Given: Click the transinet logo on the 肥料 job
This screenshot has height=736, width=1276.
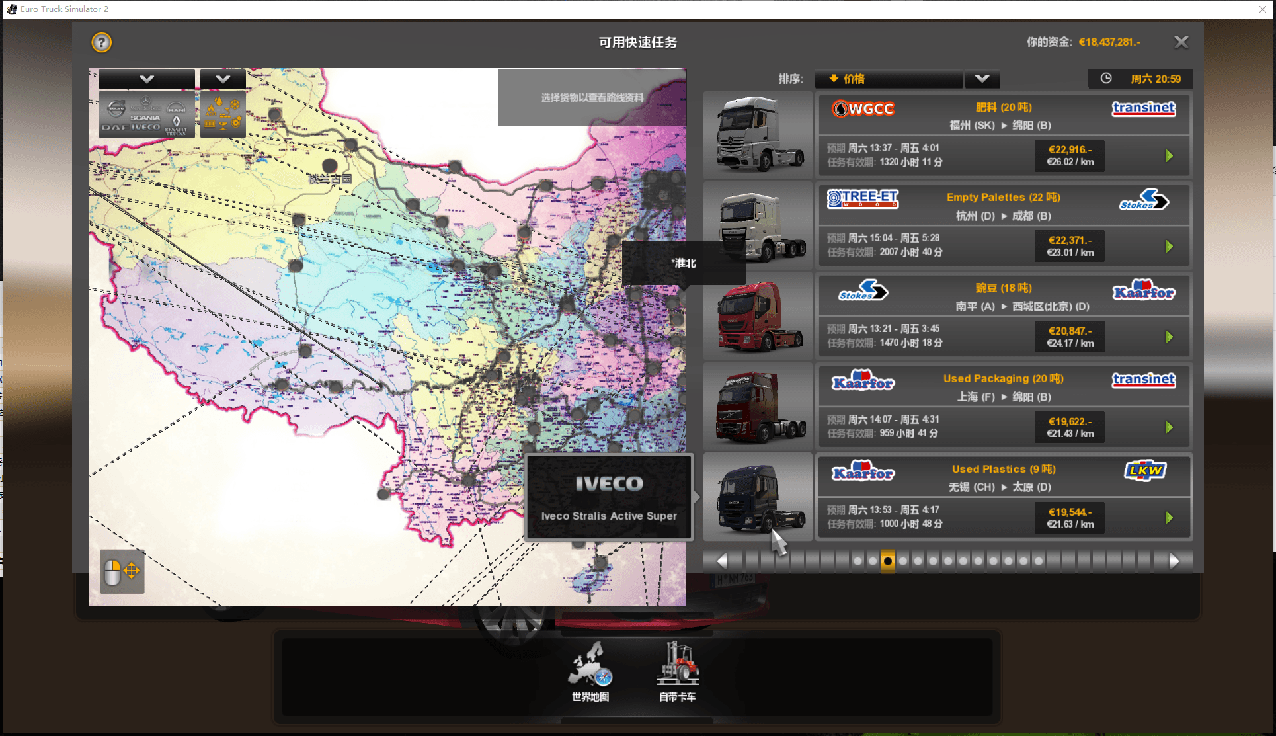Looking at the screenshot, I should click(1142, 109).
